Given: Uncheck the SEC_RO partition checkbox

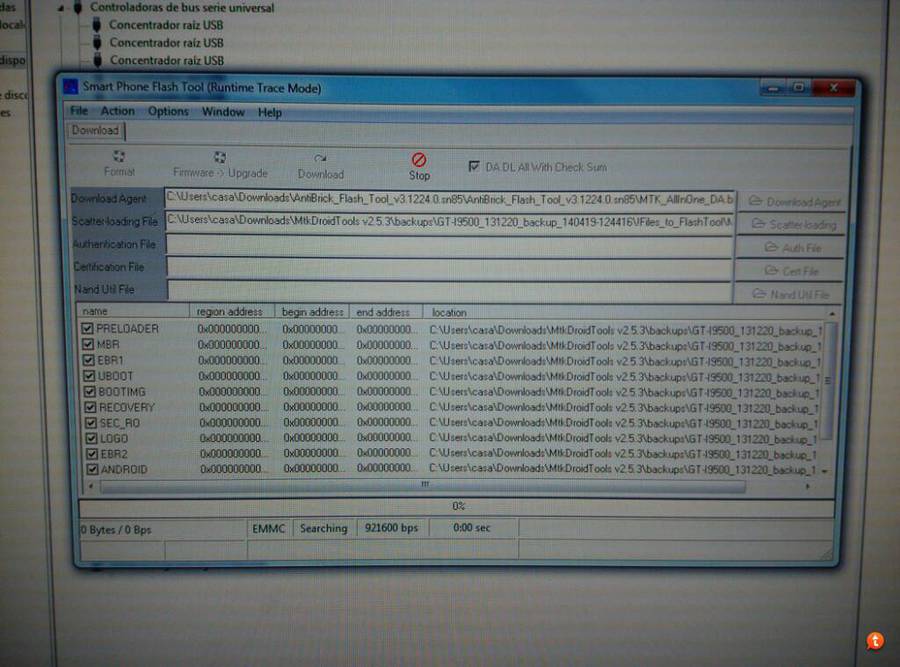Looking at the screenshot, I should click(x=91, y=423).
